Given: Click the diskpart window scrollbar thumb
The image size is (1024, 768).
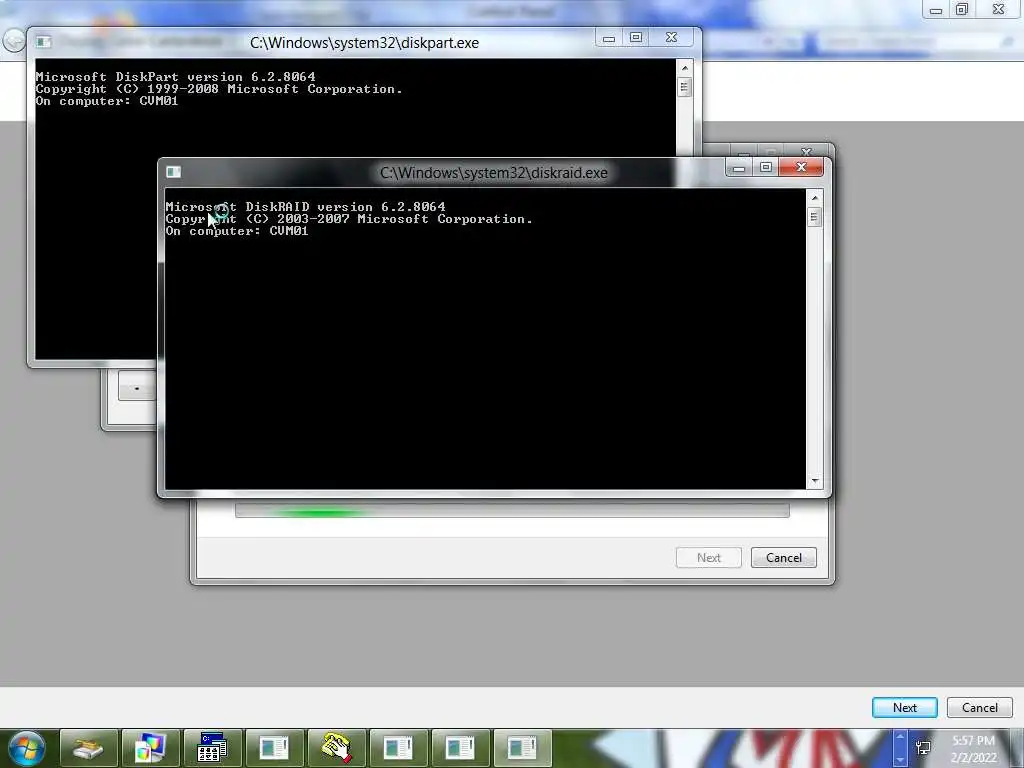Looking at the screenshot, I should [684, 88].
